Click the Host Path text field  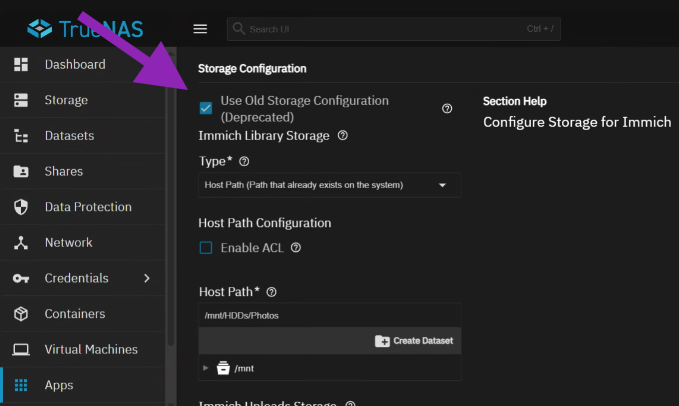tap(328, 315)
